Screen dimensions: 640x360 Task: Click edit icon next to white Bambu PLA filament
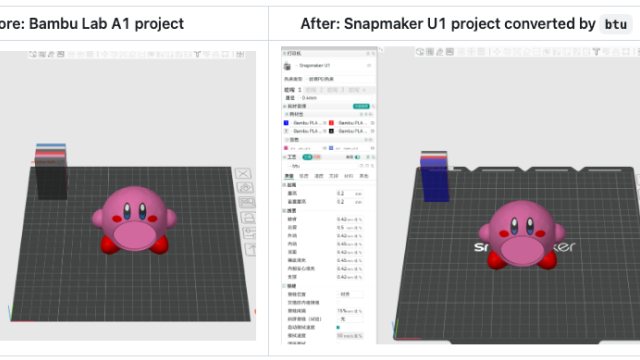(325, 131)
